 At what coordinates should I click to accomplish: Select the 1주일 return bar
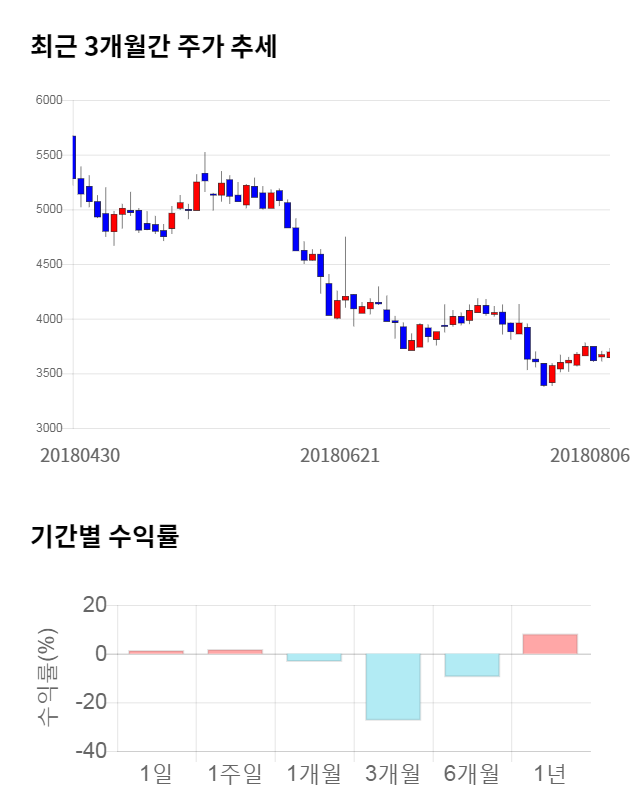[x=235, y=652]
